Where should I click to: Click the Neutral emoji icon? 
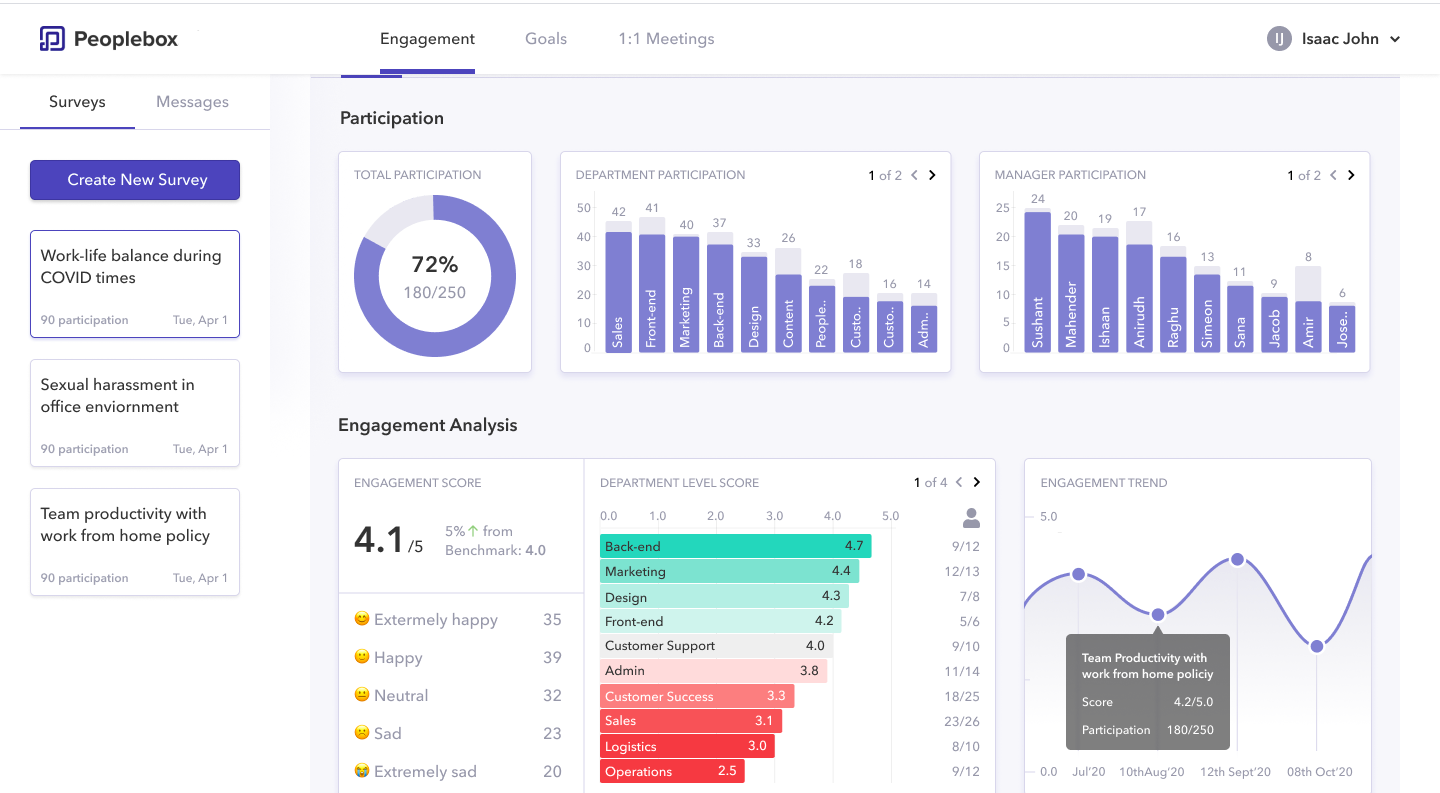point(362,695)
